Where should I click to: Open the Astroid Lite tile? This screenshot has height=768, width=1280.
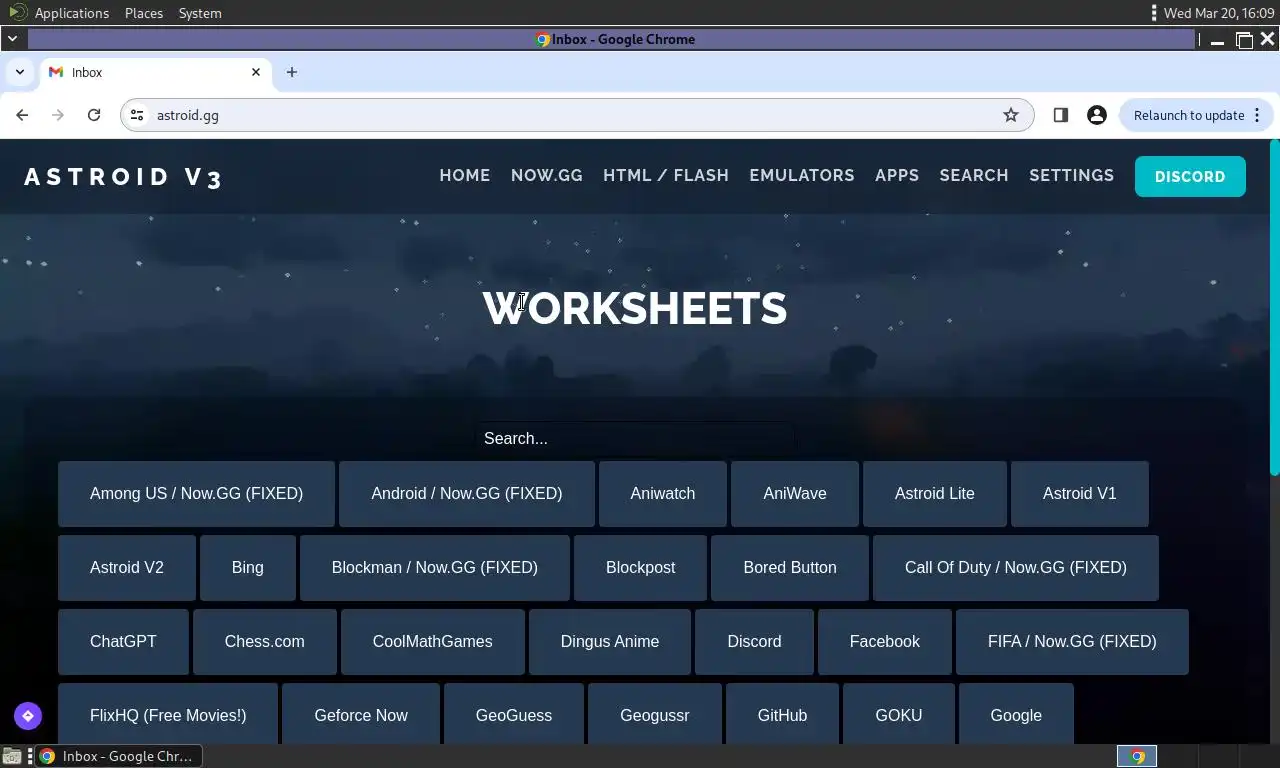click(935, 493)
